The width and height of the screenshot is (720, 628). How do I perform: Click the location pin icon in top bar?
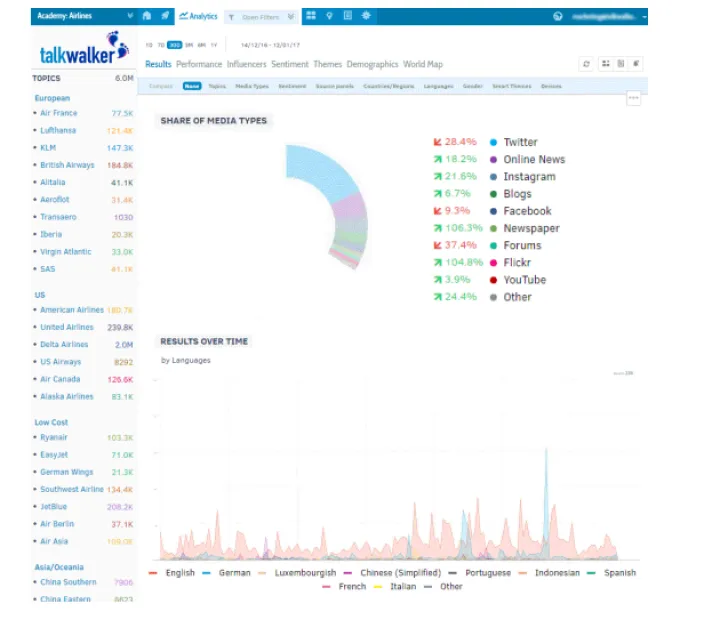329,16
